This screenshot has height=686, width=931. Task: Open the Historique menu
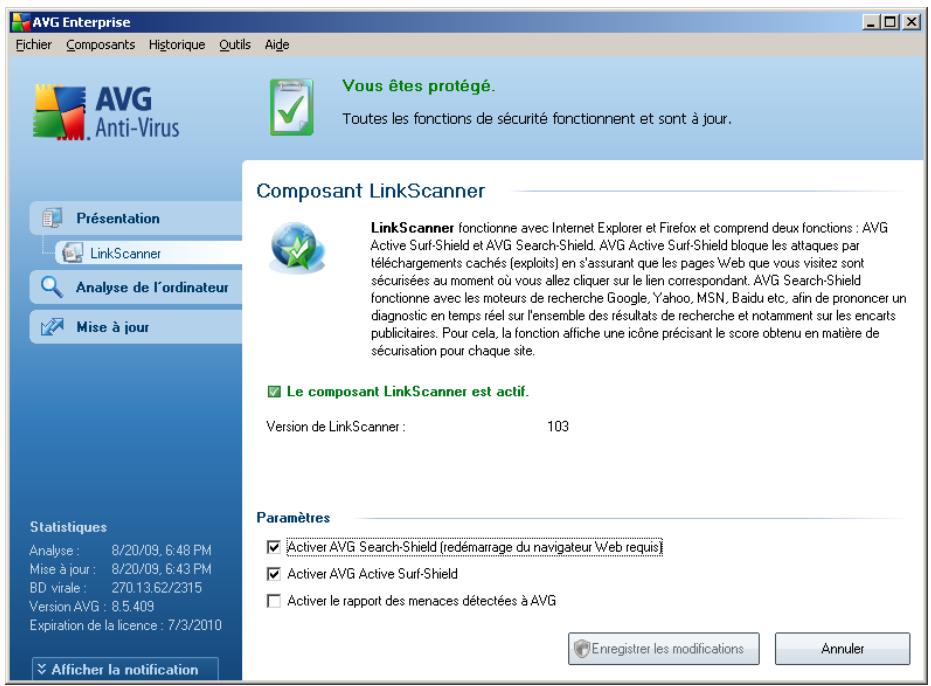click(177, 45)
